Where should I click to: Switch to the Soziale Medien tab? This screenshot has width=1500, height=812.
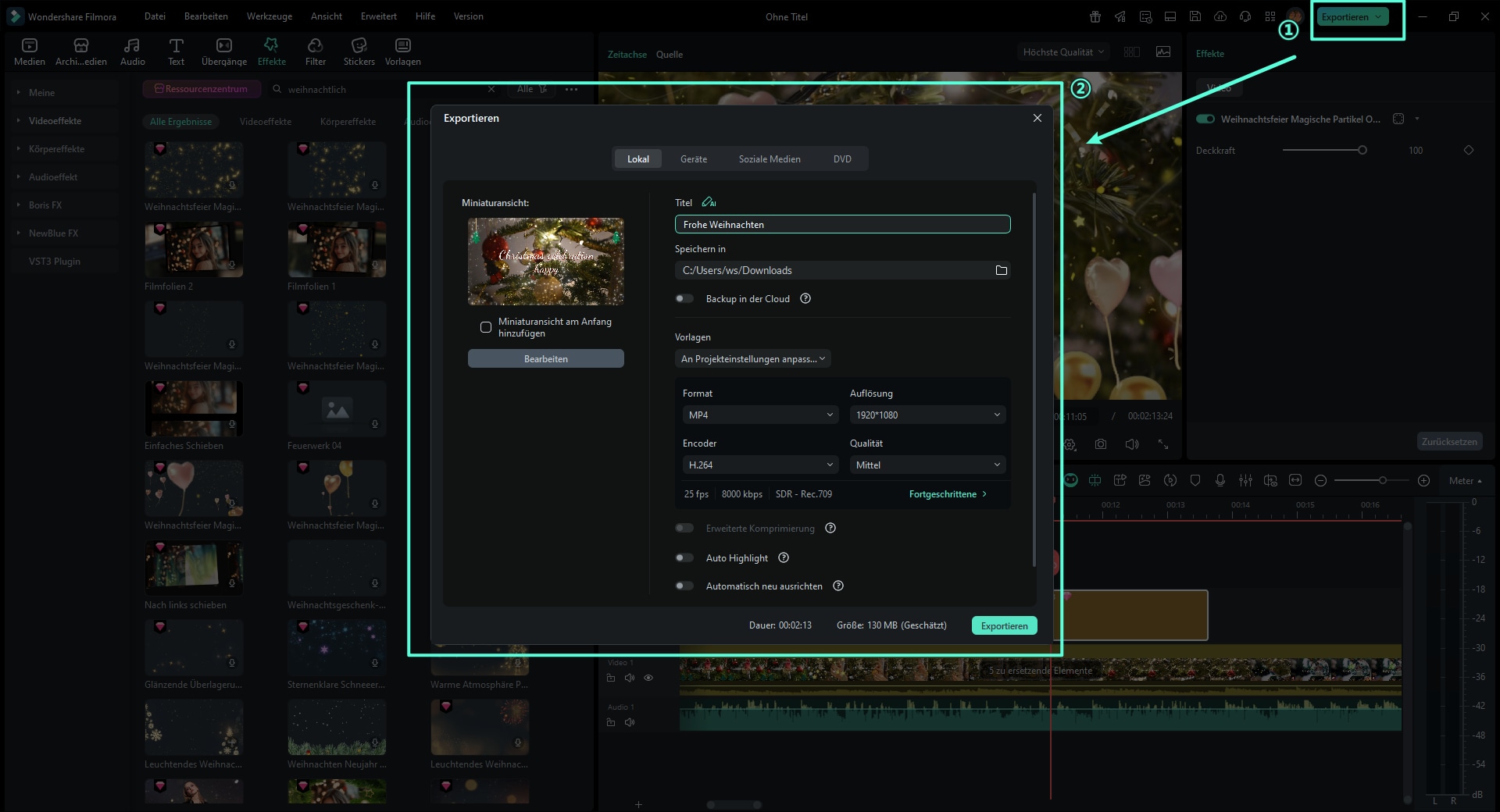pyautogui.click(x=769, y=158)
